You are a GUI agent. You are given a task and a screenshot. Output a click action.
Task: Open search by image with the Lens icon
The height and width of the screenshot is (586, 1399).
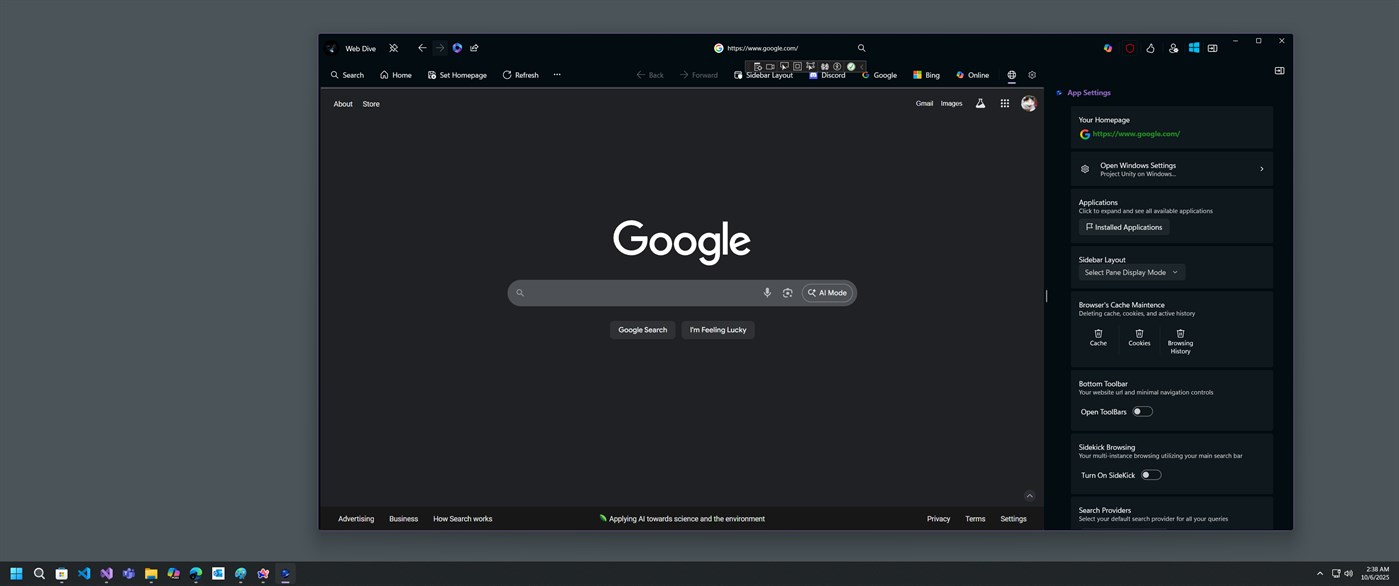[x=787, y=292]
